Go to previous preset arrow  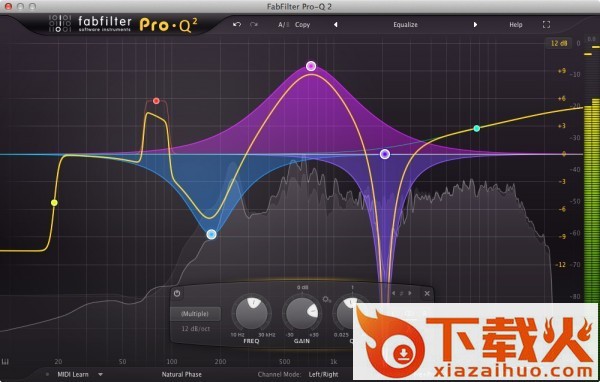coord(336,24)
